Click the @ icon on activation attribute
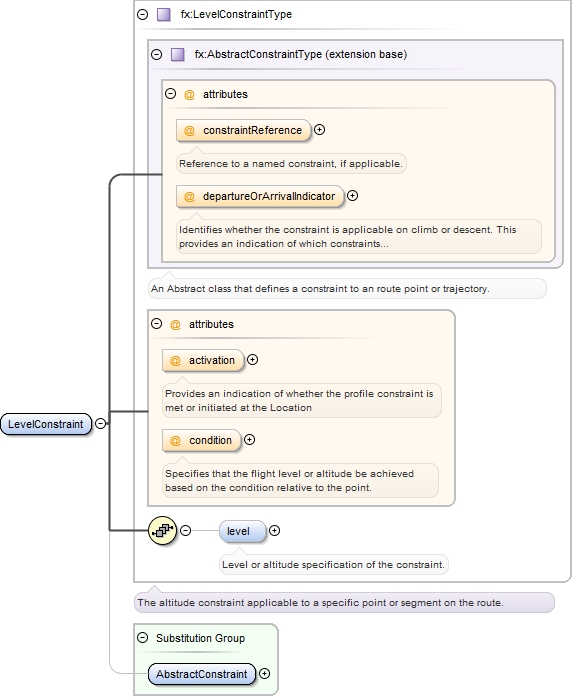Image resolution: width=573 pixels, height=697 pixels. pos(175,361)
